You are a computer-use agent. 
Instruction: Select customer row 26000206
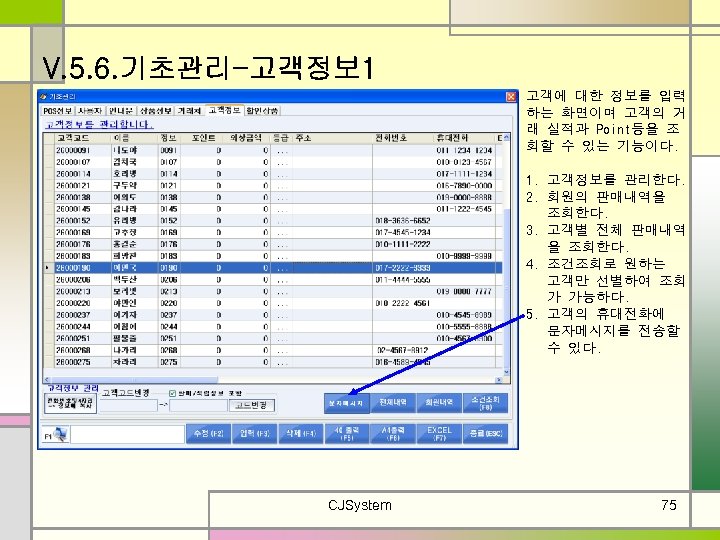(275, 280)
